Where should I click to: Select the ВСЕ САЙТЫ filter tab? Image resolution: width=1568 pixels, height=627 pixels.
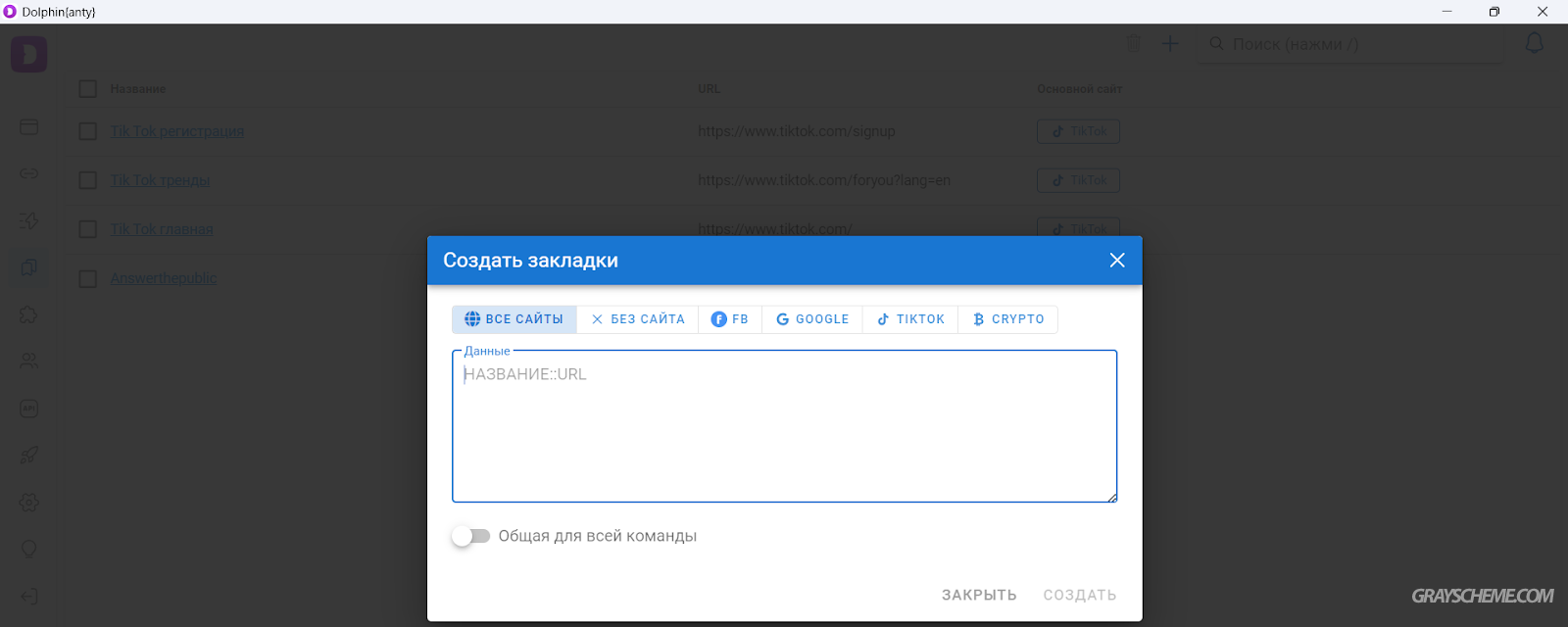click(514, 319)
